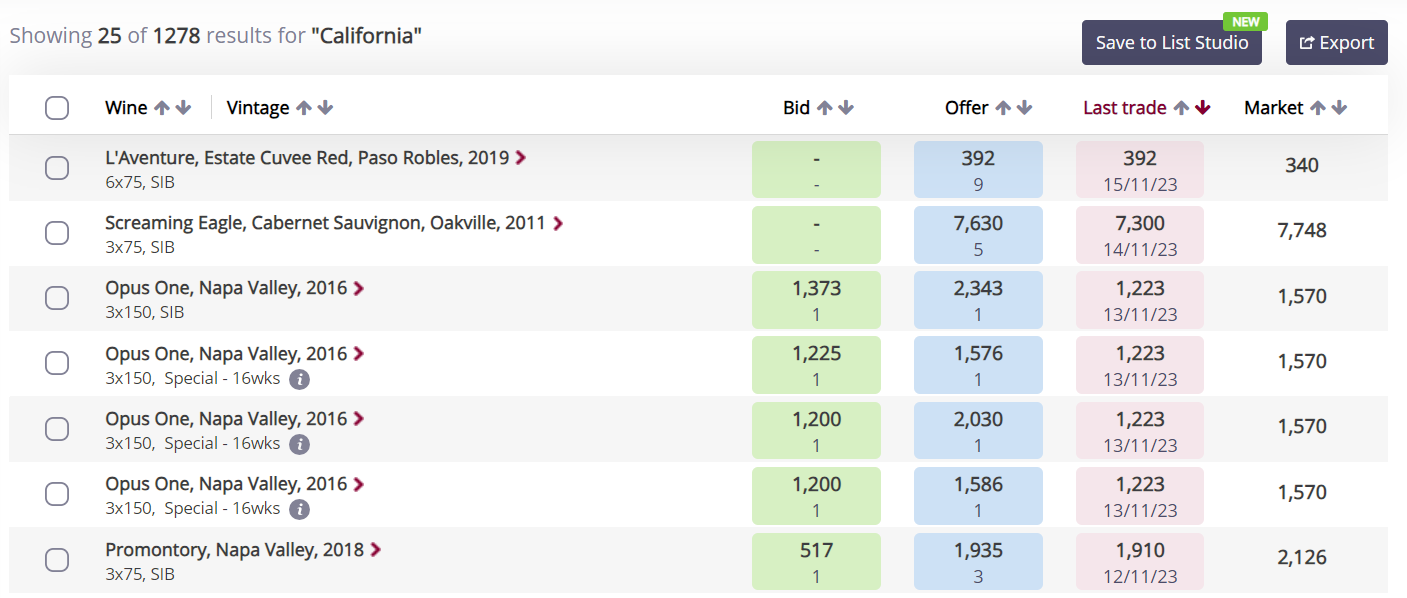Select the Screaming Eagle 2011 checkbox
Image resolution: width=1407 pixels, height=598 pixels.
point(57,233)
